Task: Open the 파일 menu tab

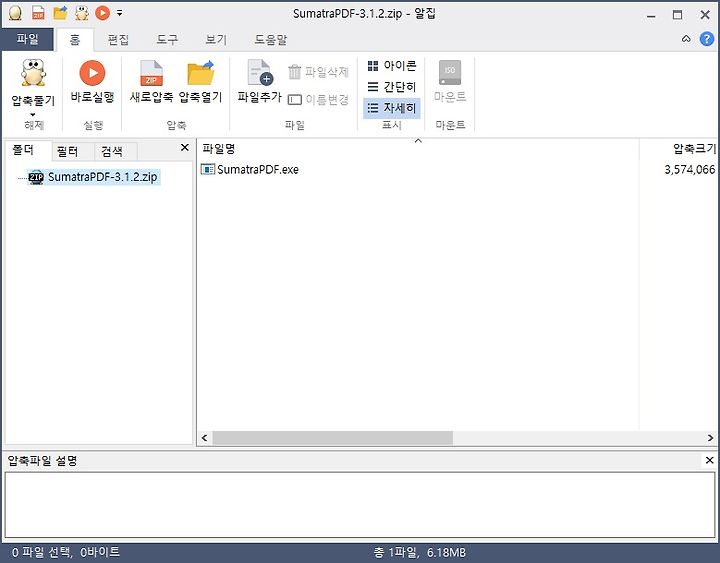Action: [x=27, y=39]
